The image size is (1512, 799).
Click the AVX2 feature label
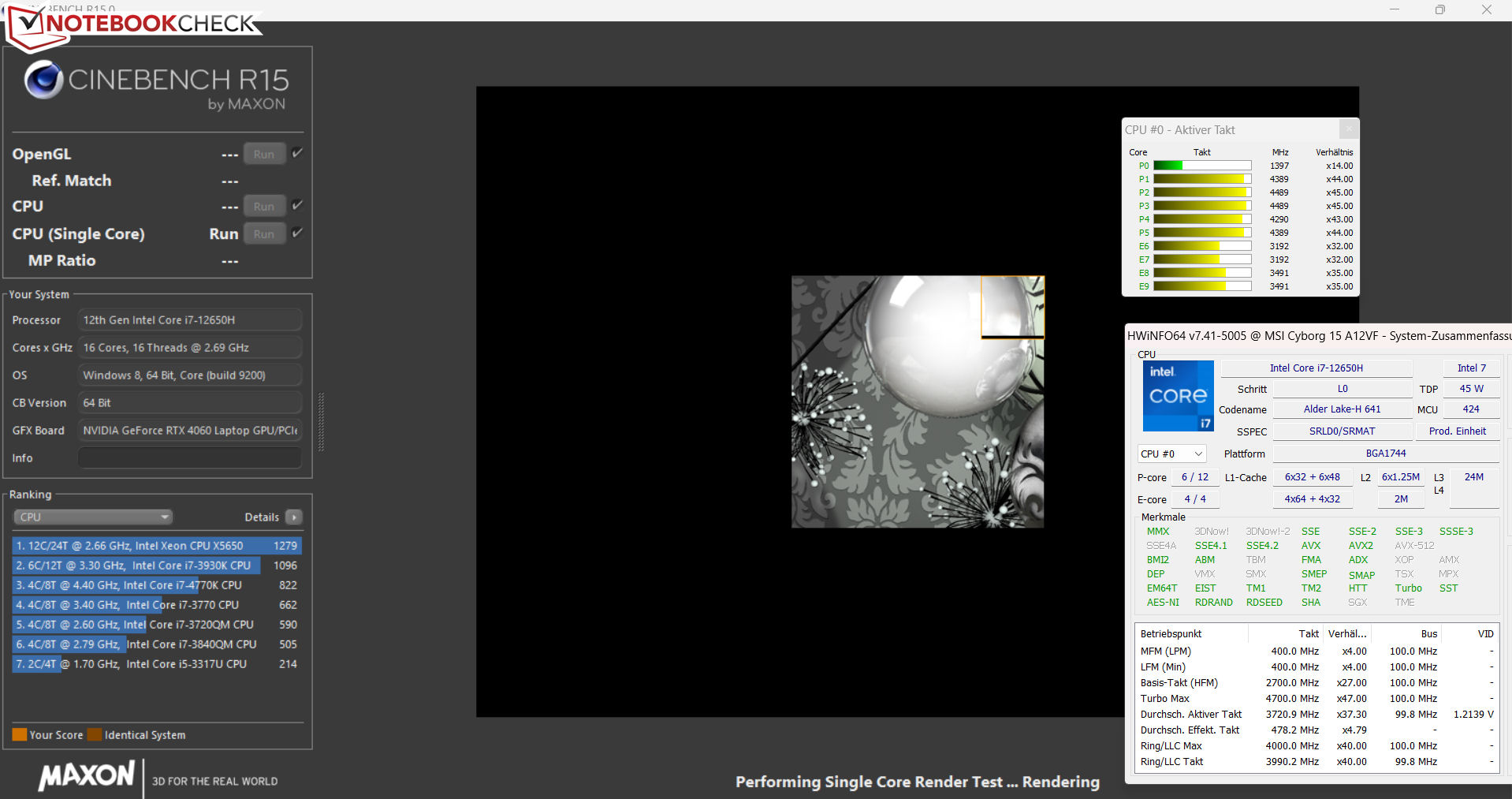1361,546
